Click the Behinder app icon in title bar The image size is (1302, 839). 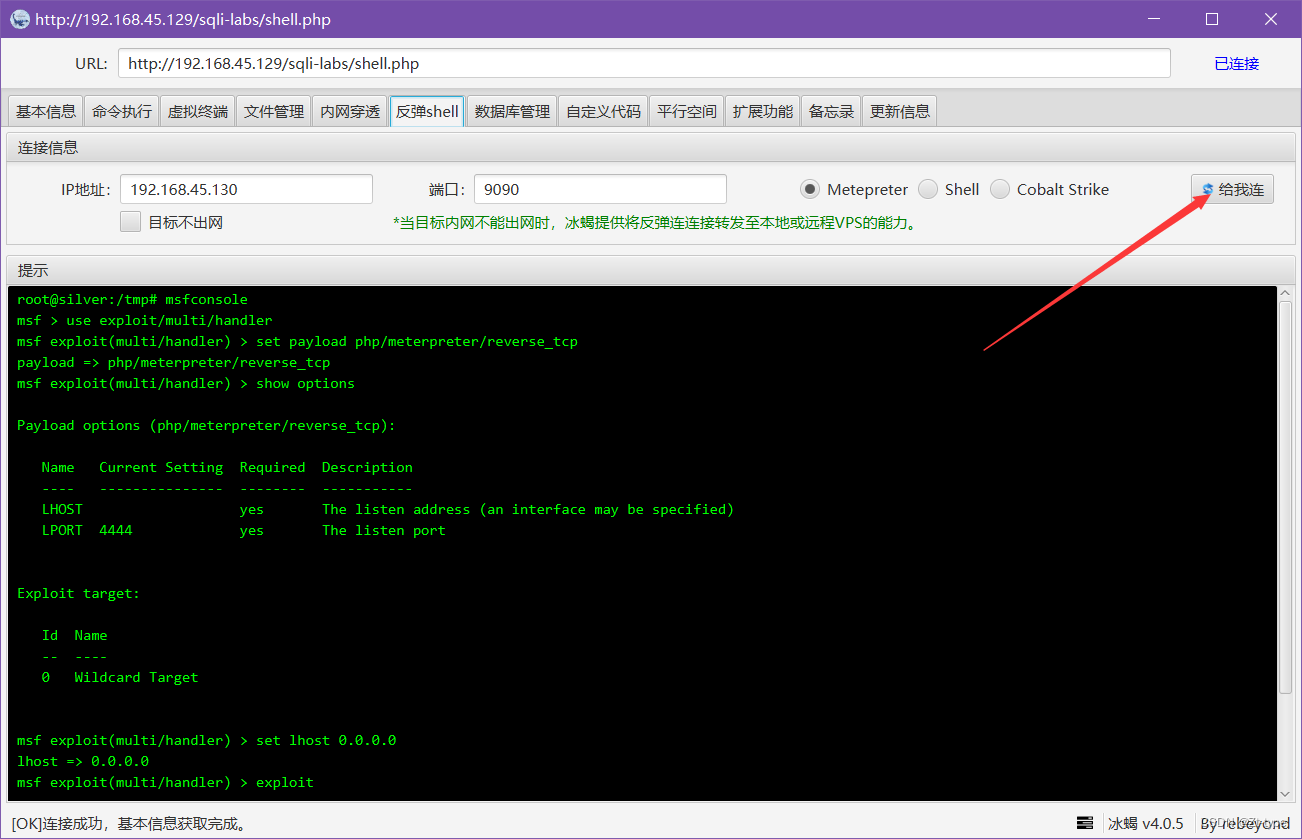point(19,19)
